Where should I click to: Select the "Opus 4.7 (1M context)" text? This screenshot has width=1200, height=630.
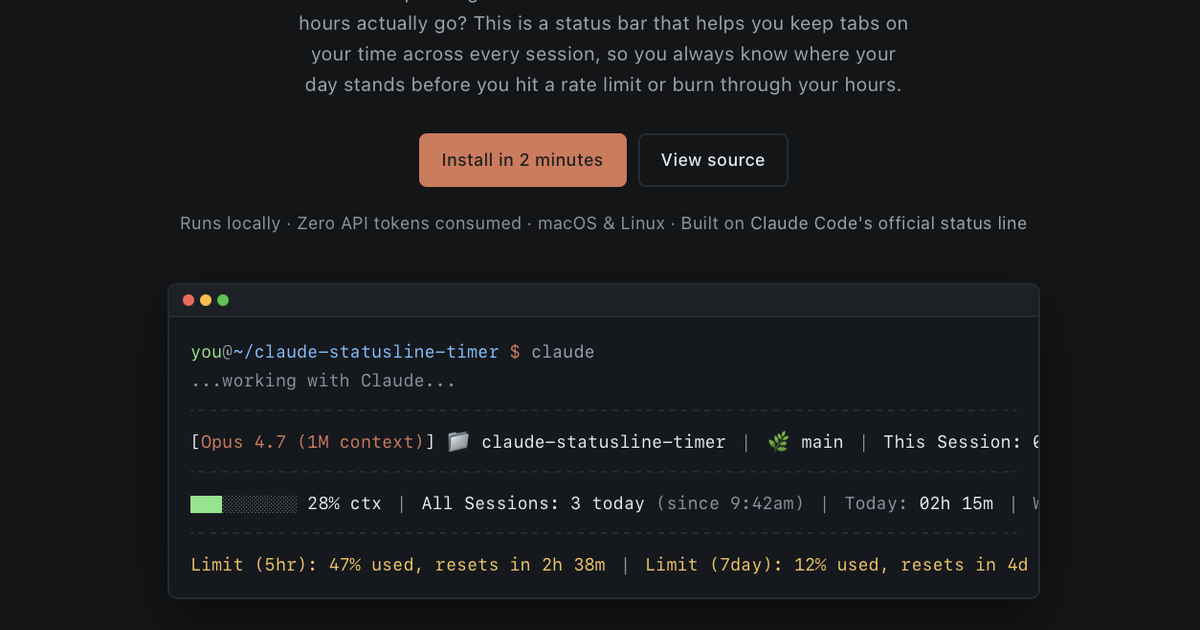point(312,442)
